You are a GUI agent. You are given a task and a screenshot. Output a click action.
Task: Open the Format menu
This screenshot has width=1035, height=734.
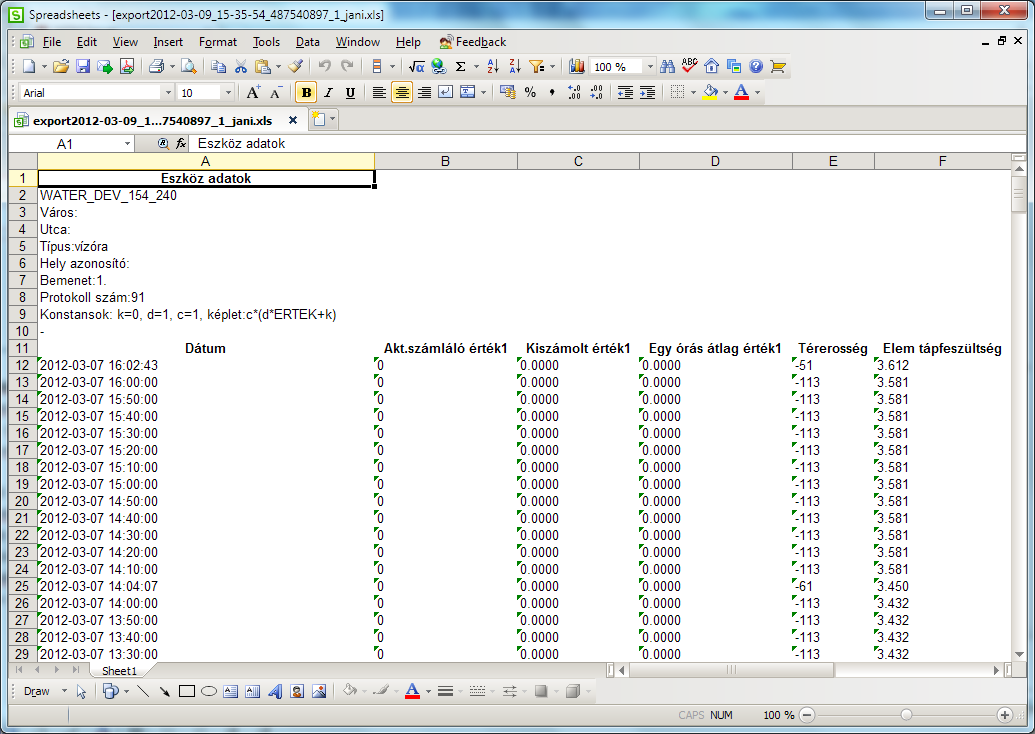click(218, 42)
